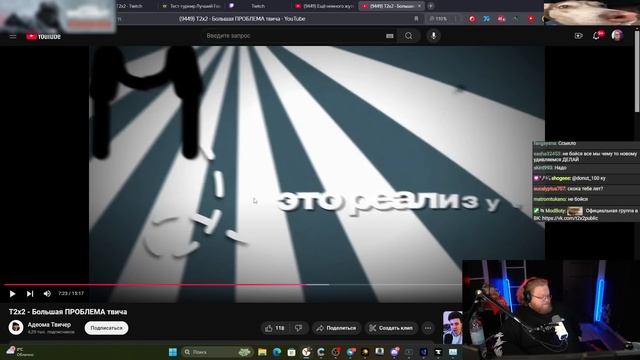Open the vk.com/t2x2public link in chat
This screenshot has height=360, width=640.
[x=570, y=218]
